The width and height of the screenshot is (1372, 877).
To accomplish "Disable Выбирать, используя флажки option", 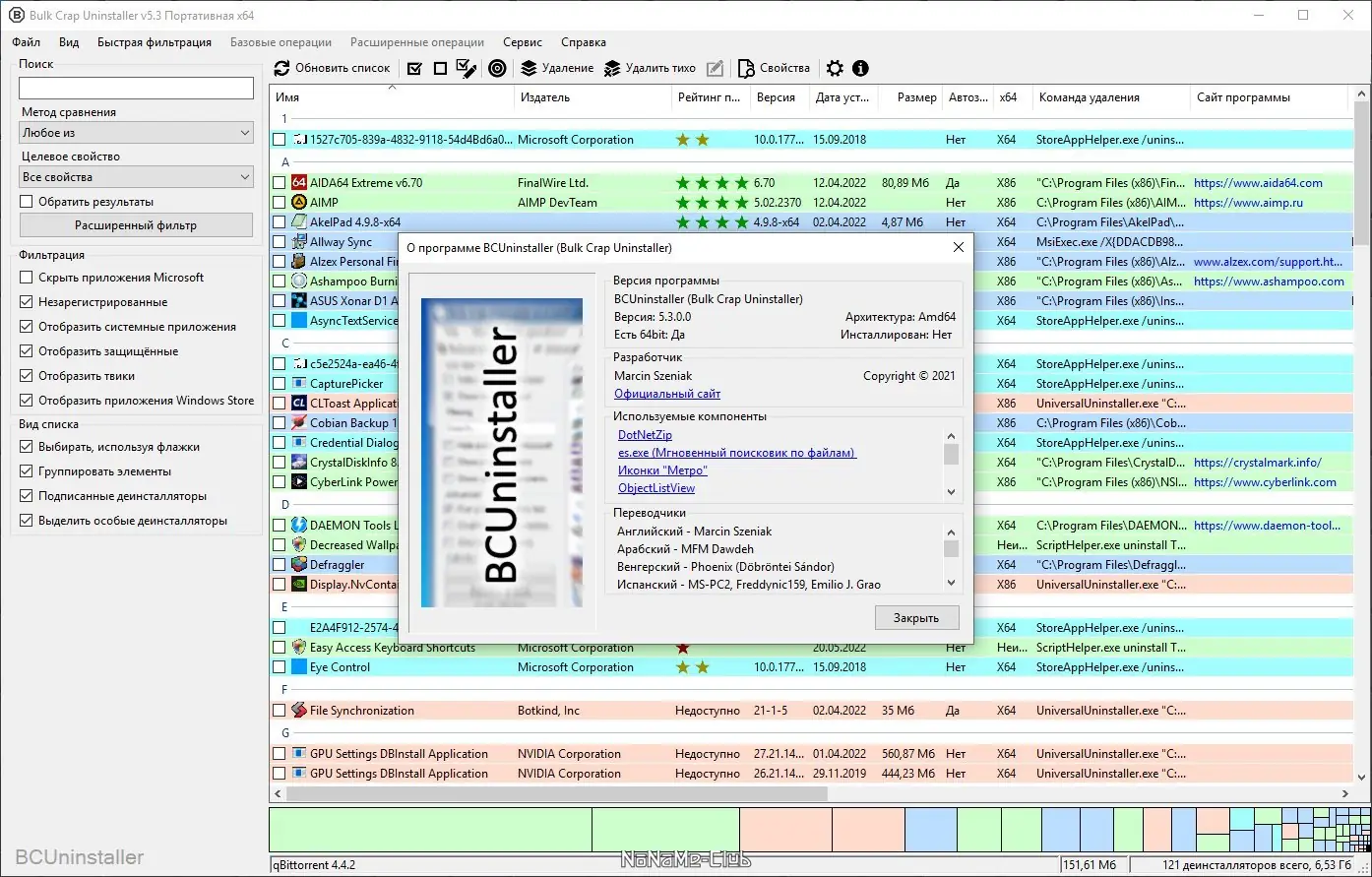I will [x=27, y=447].
